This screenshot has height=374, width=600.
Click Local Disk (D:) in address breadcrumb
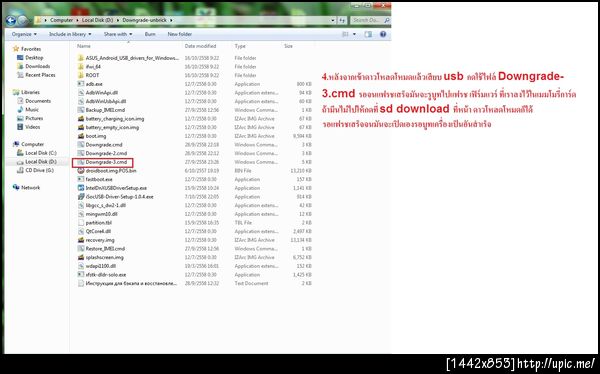point(97,20)
